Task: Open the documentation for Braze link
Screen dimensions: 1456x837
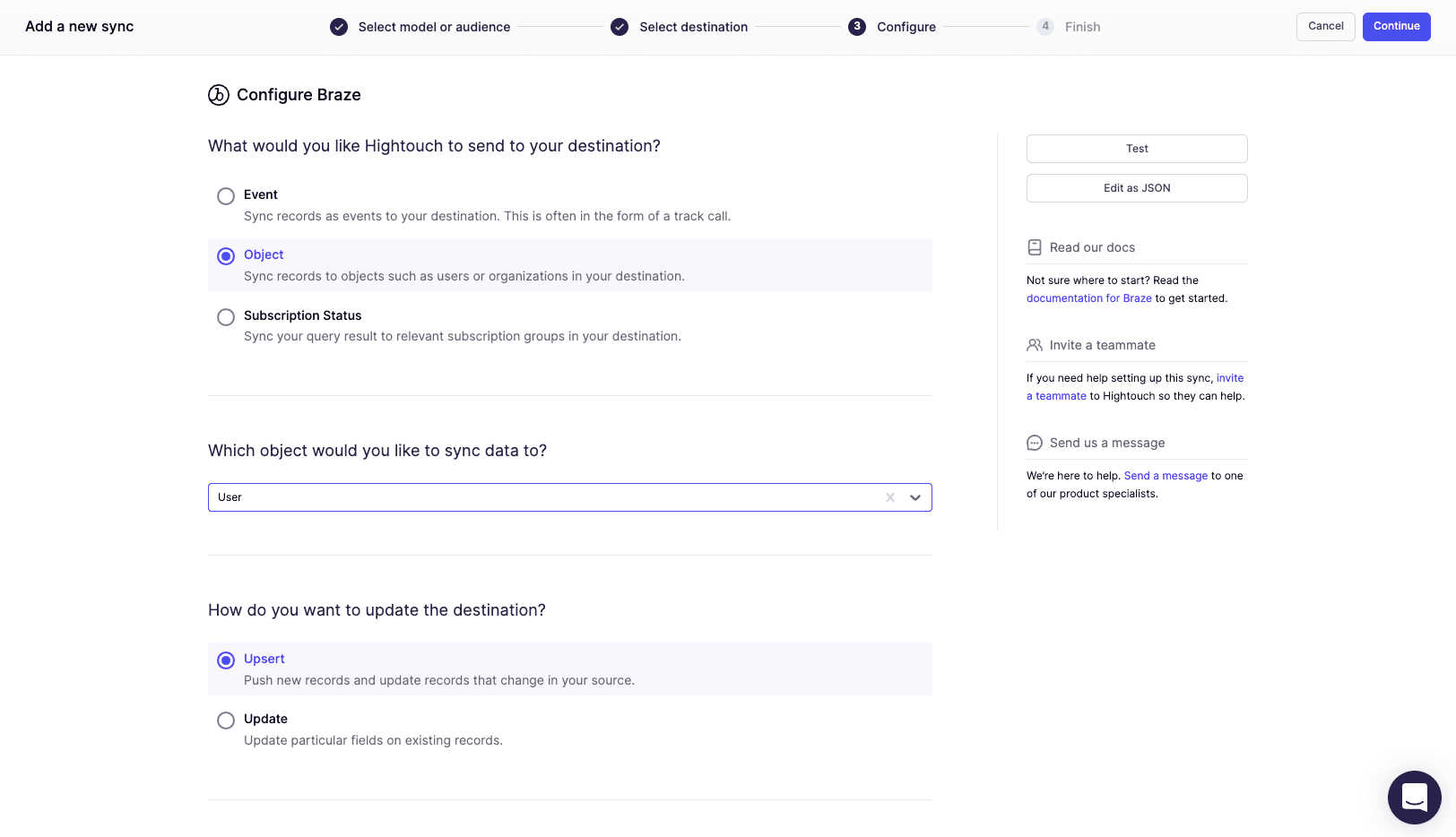Action: [1088, 298]
